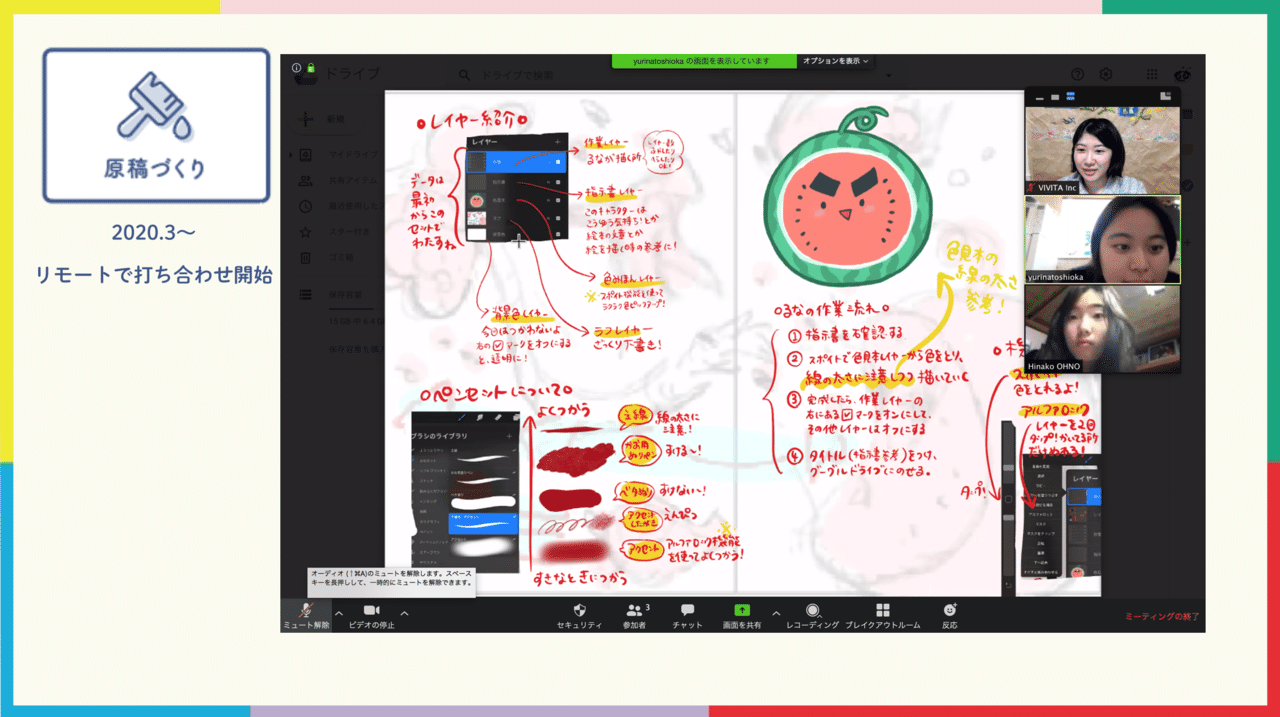Open the チャット panel
Viewport: 1280px width, 717px height.
point(687,615)
